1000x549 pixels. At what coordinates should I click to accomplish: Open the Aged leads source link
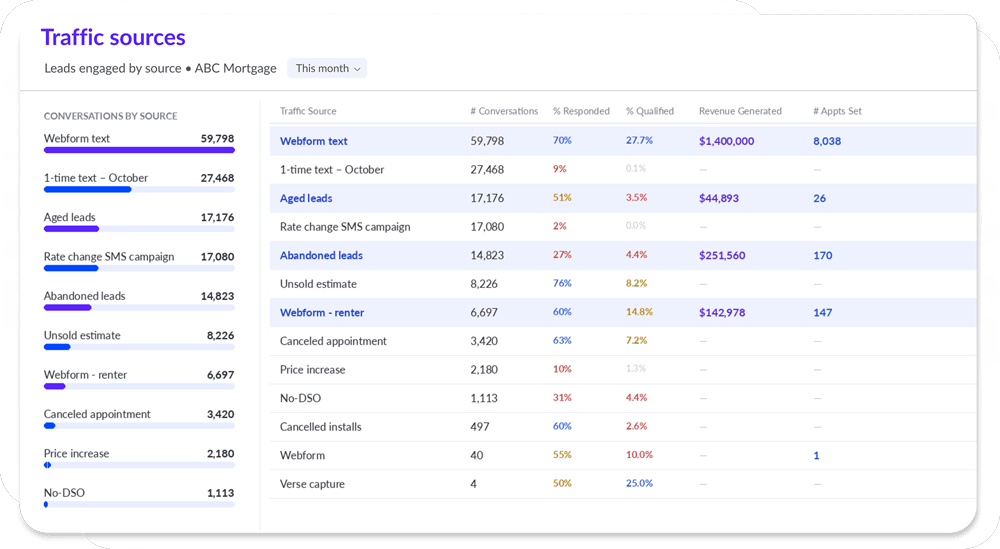point(305,198)
